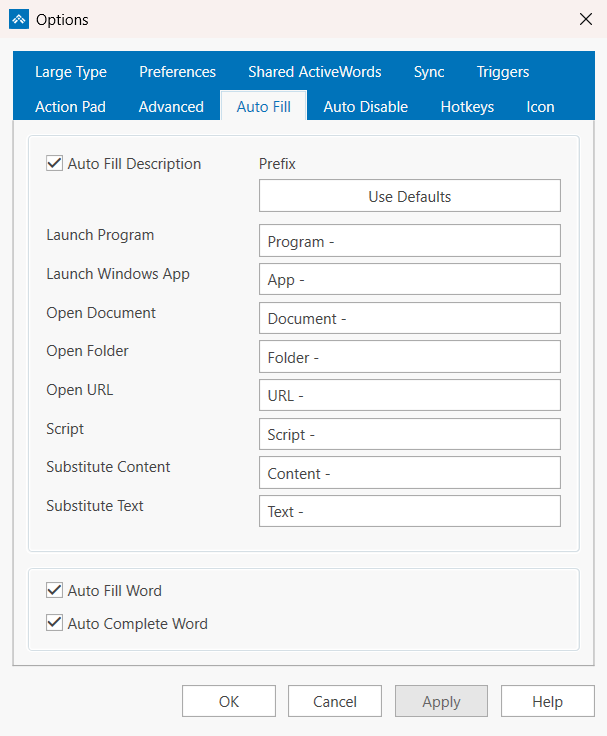Edit the Open URL prefix field
The width and height of the screenshot is (607, 736).
point(410,395)
